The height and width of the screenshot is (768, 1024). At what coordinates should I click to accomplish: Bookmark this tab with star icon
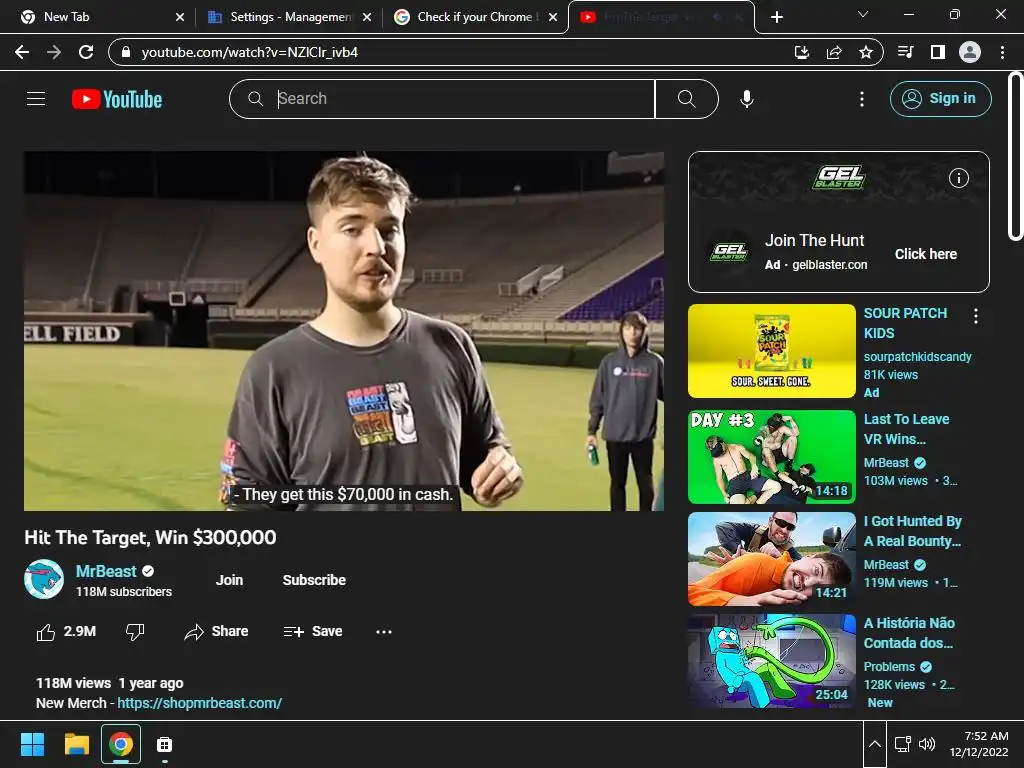[x=866, y=52]
